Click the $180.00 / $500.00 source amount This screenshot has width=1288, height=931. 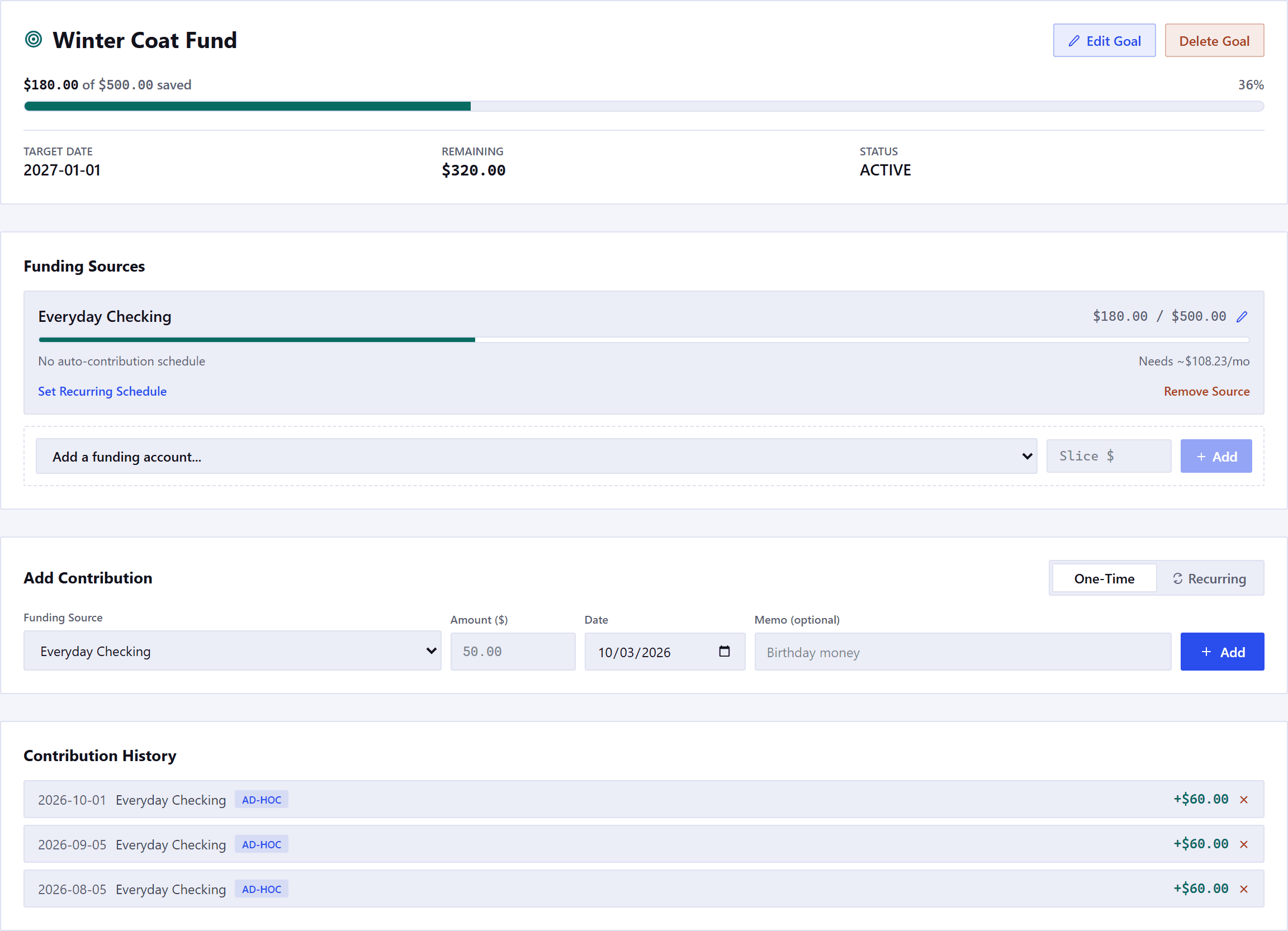[1159, 316]
